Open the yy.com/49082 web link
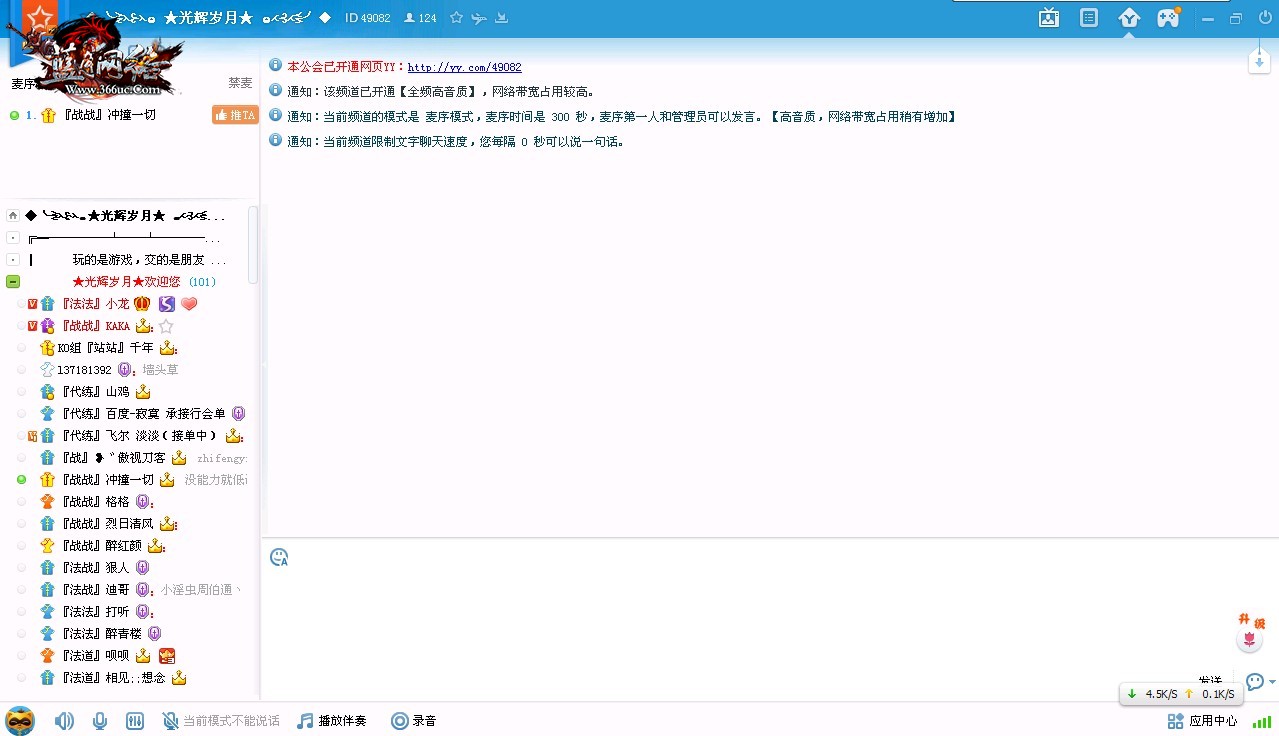Screen dimensions: 1279x736 tap(464, 67)
